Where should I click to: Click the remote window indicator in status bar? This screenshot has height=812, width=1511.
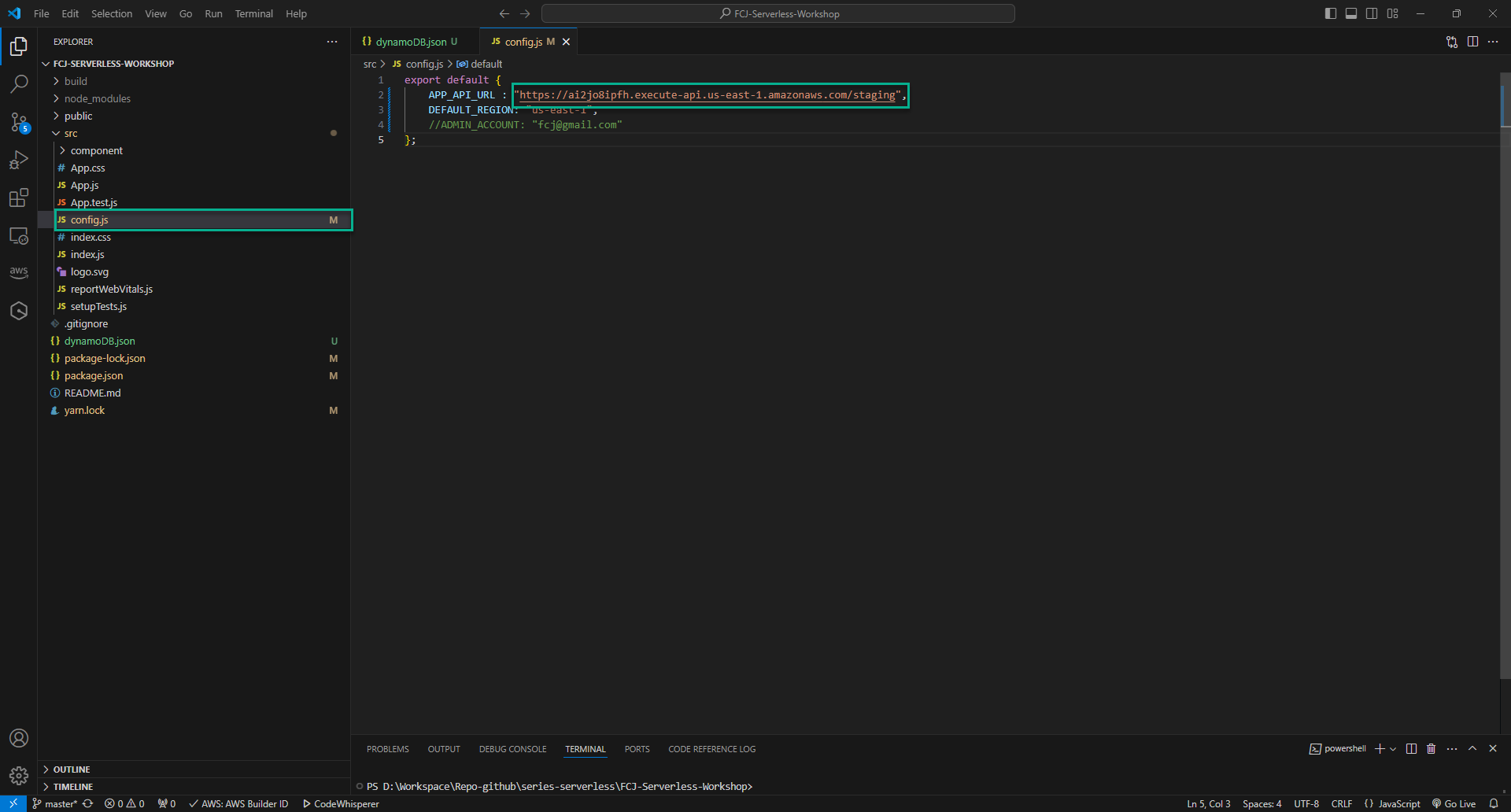coord(13,803)
